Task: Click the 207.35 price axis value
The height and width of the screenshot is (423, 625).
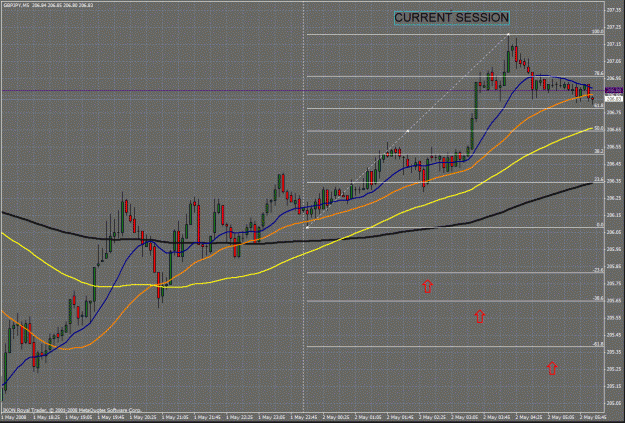Action: point(613,10)
